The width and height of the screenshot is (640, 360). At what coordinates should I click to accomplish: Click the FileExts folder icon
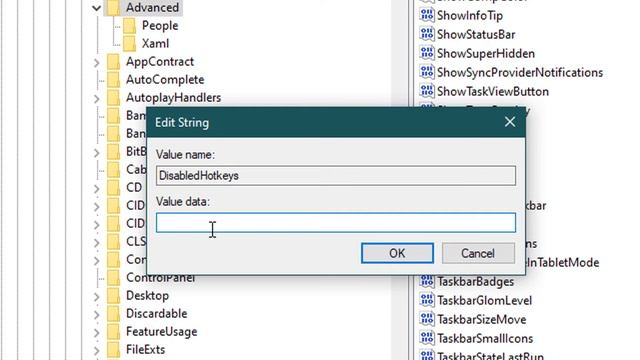click(x=113, y=349)
